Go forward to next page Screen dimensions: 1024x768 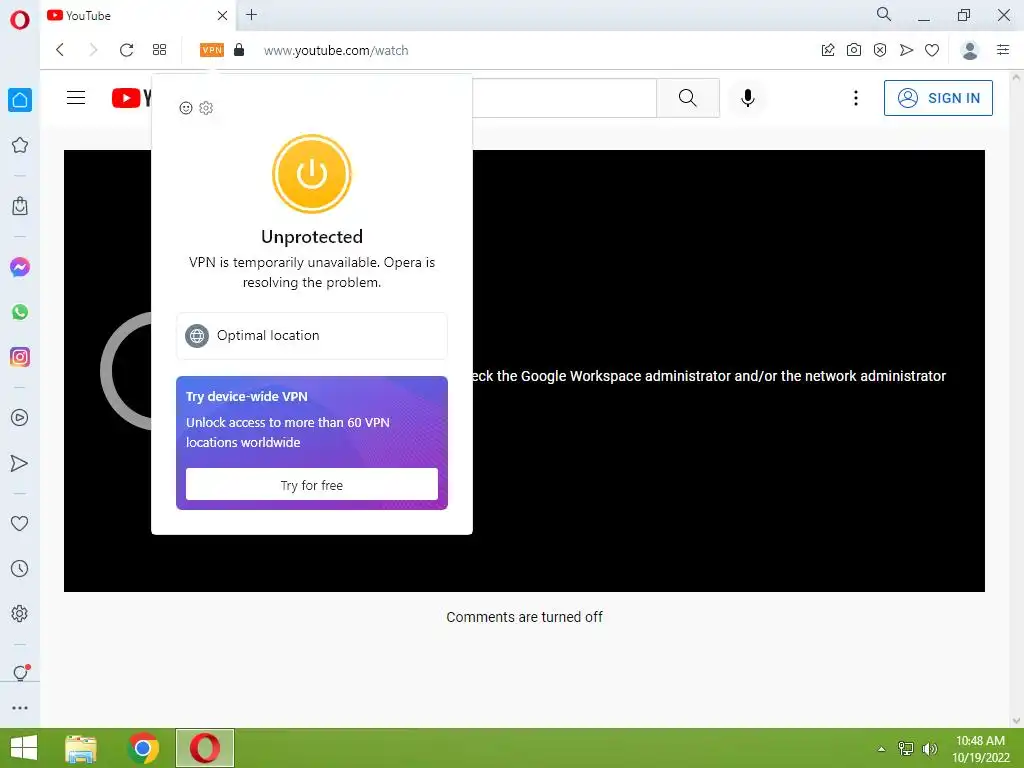click(93, 50)
